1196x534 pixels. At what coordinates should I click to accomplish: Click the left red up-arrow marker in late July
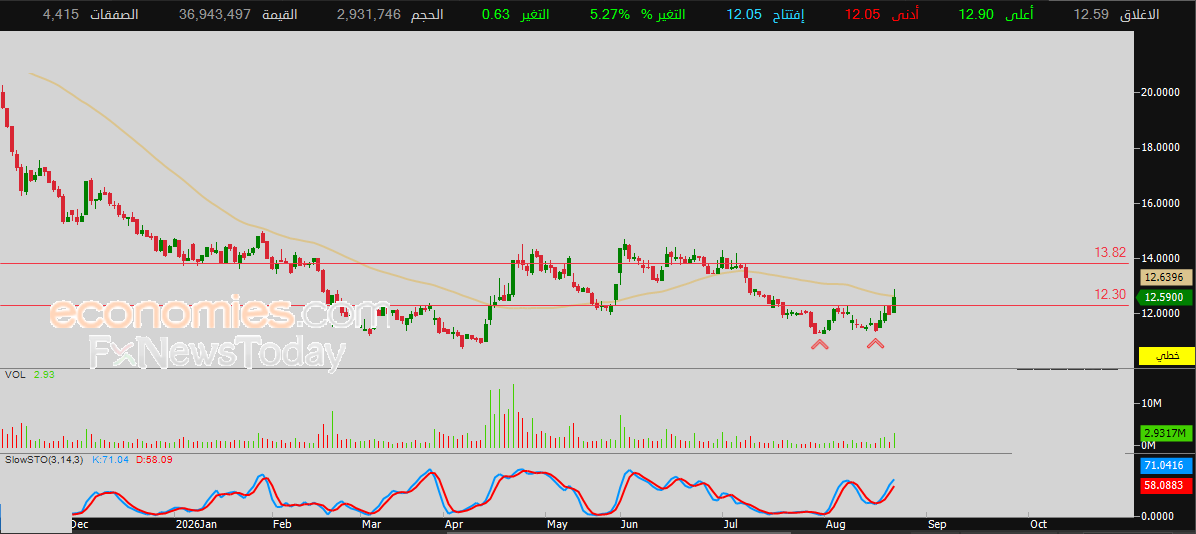819,345
